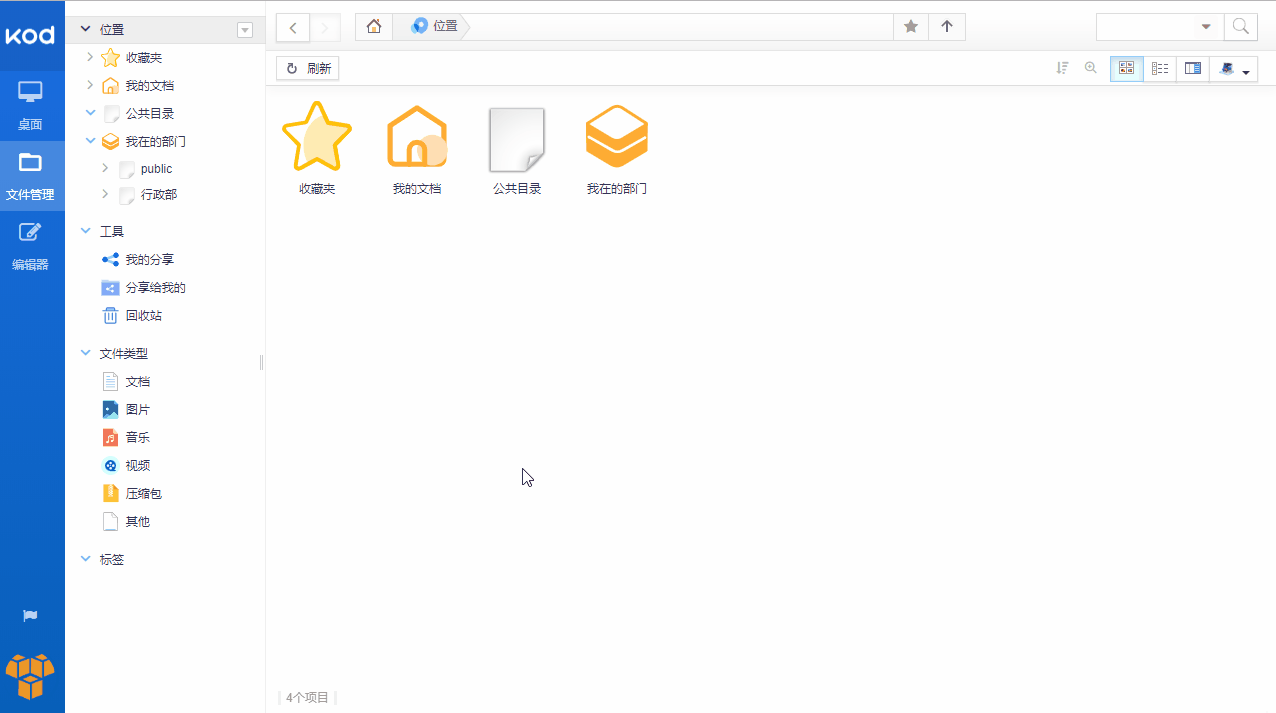Expand the 行政部 folder arrow
Viewport: 1276px width, 713px height.
coord(105,194)
